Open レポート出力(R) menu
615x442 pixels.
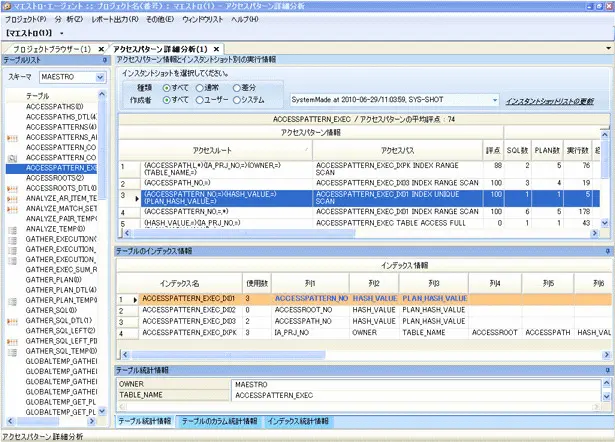(115, 19)
